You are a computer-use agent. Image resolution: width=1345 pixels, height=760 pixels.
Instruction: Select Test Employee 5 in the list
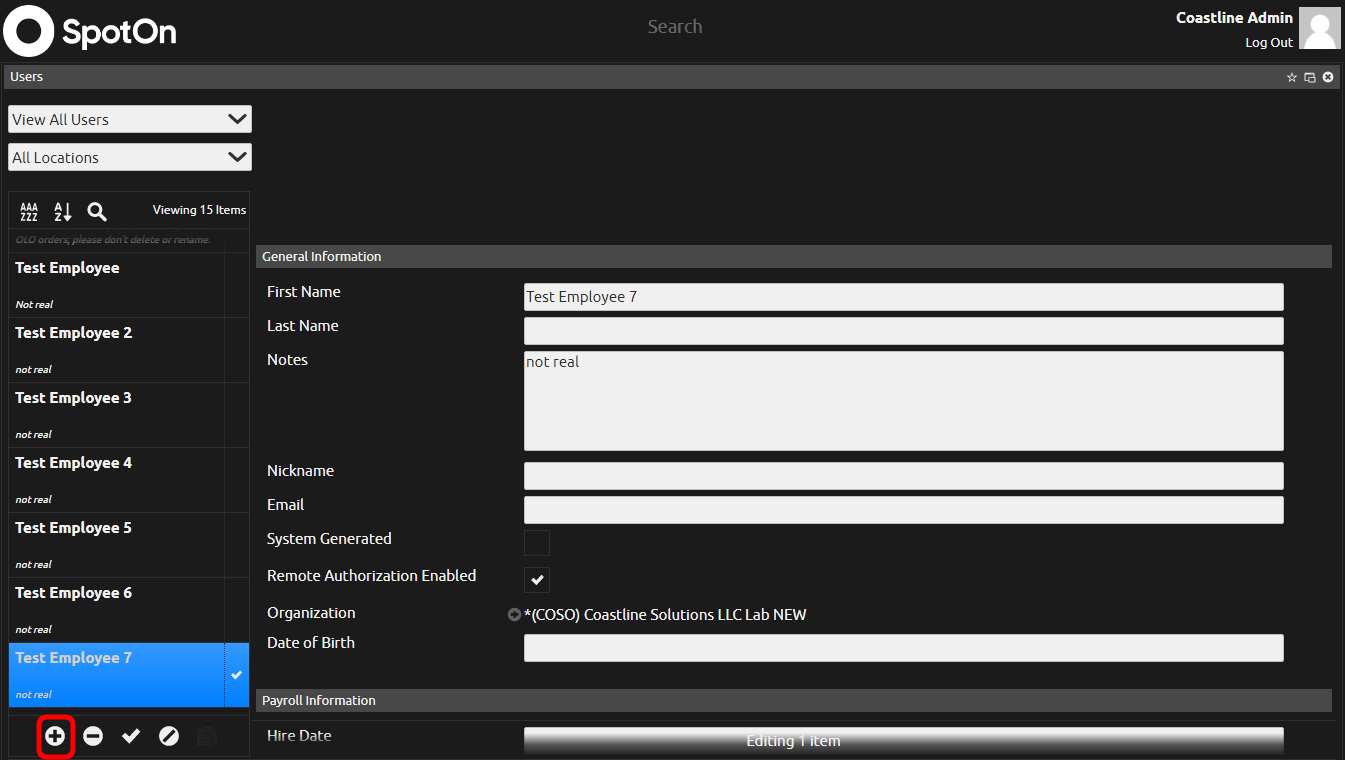coord(116,545)
